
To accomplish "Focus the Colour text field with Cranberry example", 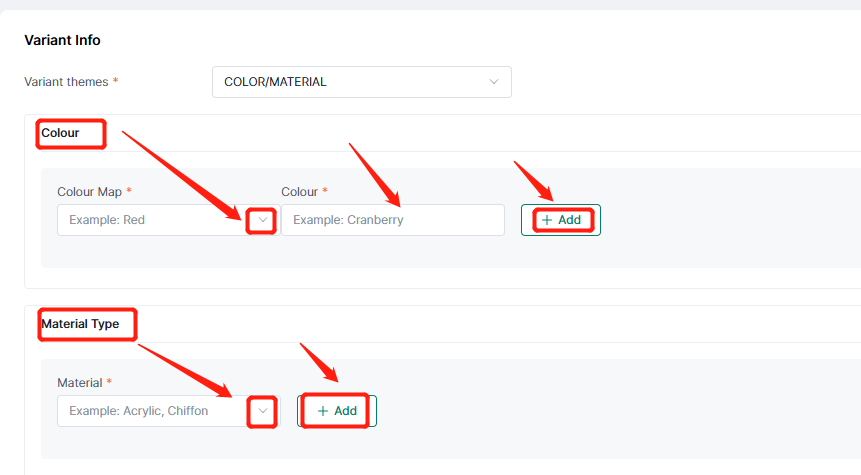I will coord(393,220).
